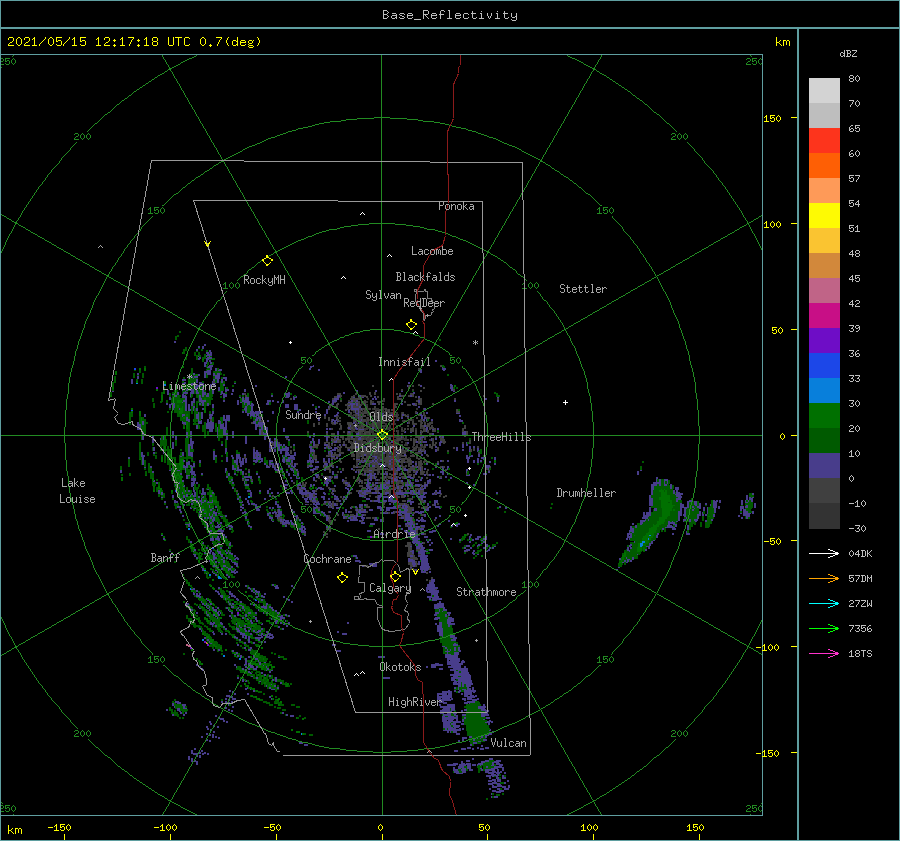Select the magenta 42 dBZ color band

pos(824,315)
